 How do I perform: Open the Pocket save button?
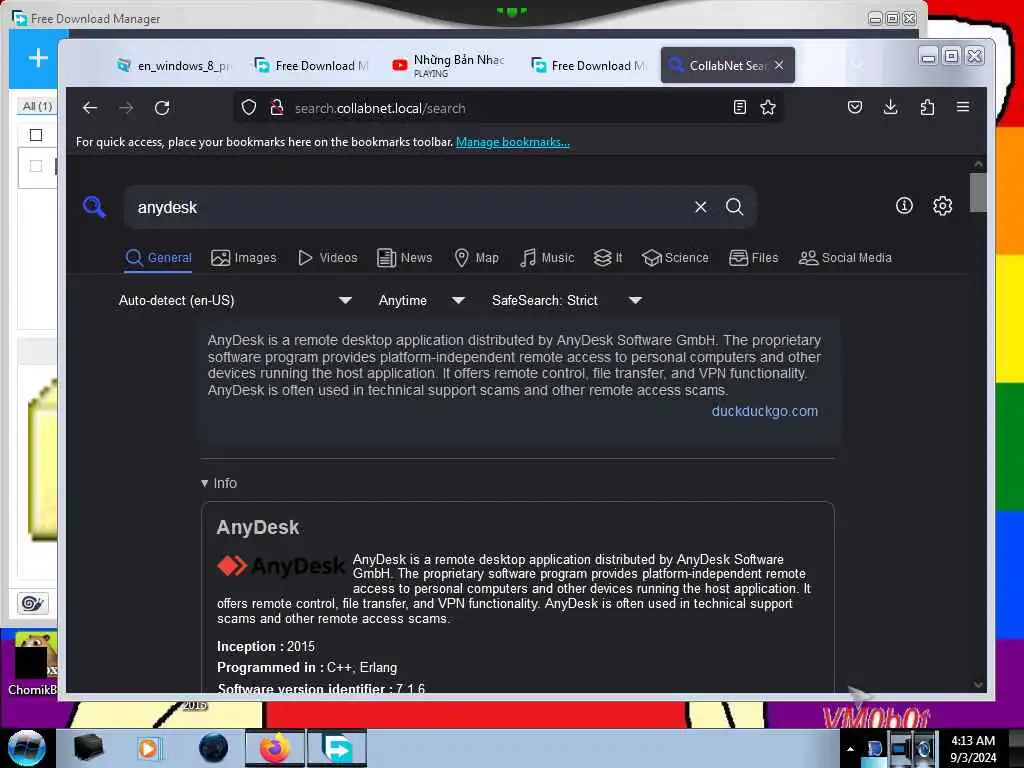(x=854, y=107)
